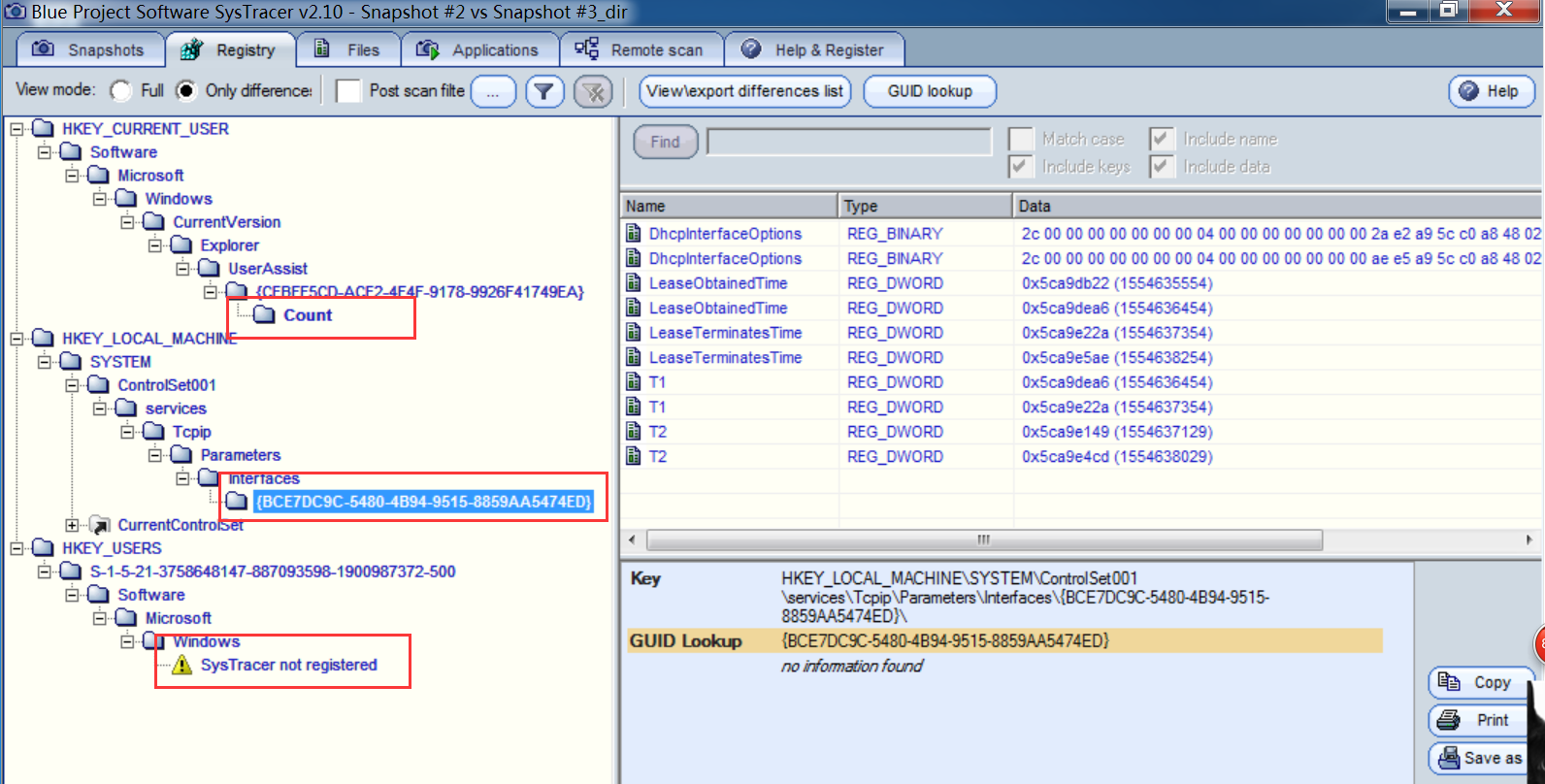Image resolution: width=1545 pixels, height=784 pixels.
Task: Collapse the HKEY_LOCAL_MACHINE tree node
Action: (x=16, y=339)
